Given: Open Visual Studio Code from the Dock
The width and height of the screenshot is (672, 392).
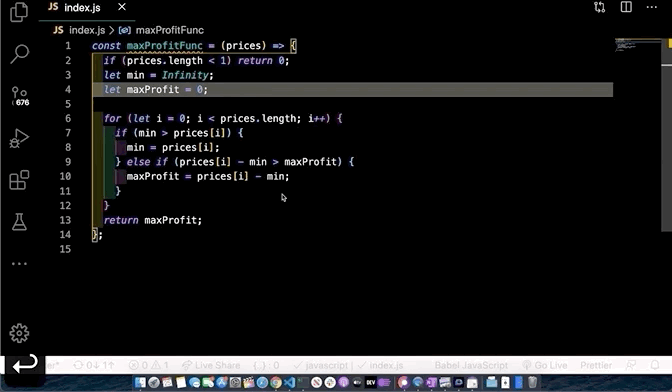Looking at the screenshot, I should [289, 383].
